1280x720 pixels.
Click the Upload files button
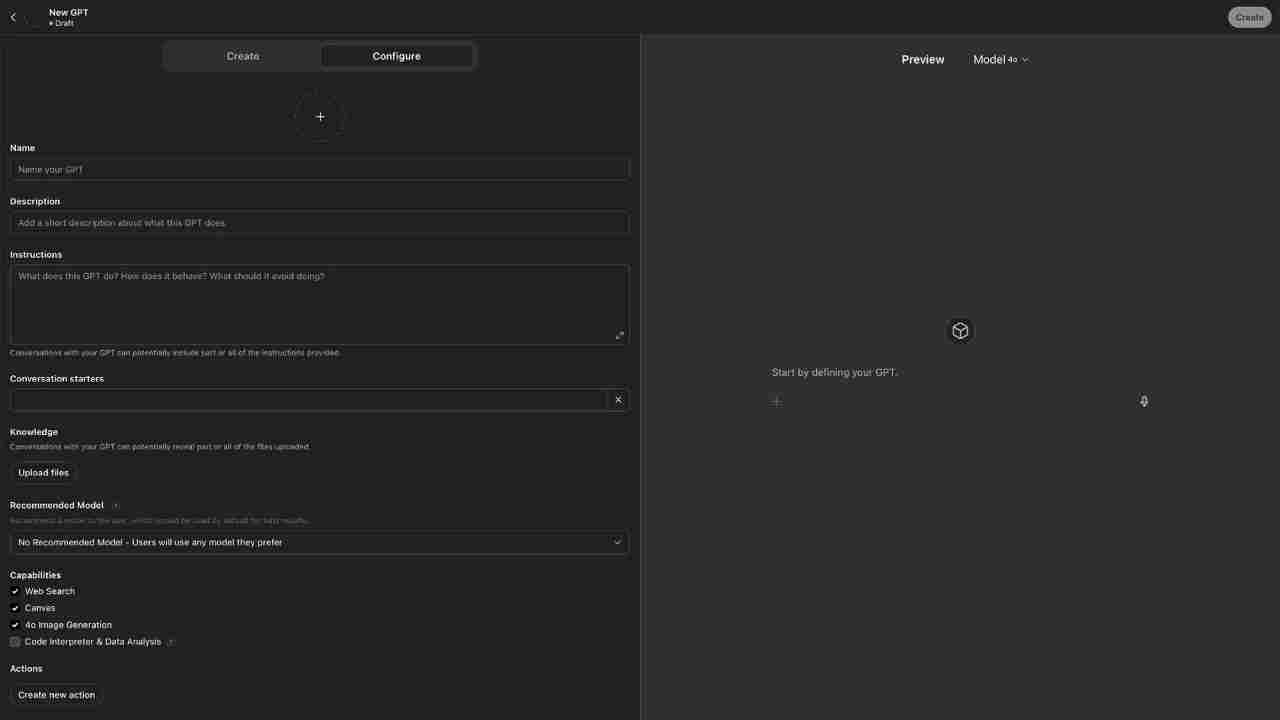pos(43,473)
